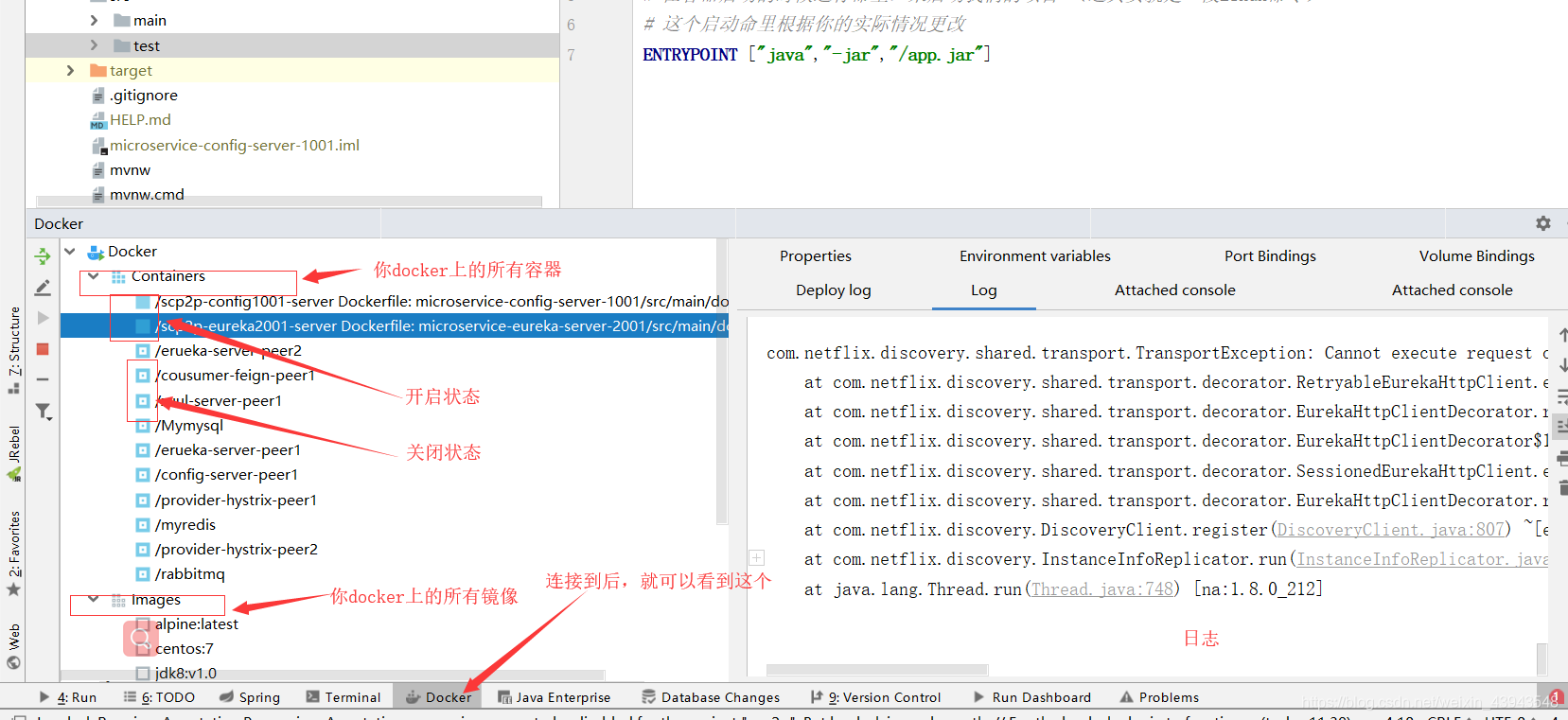
Task: Click the minus Delete icon in Docker toolbar
Action: [43, 379]
